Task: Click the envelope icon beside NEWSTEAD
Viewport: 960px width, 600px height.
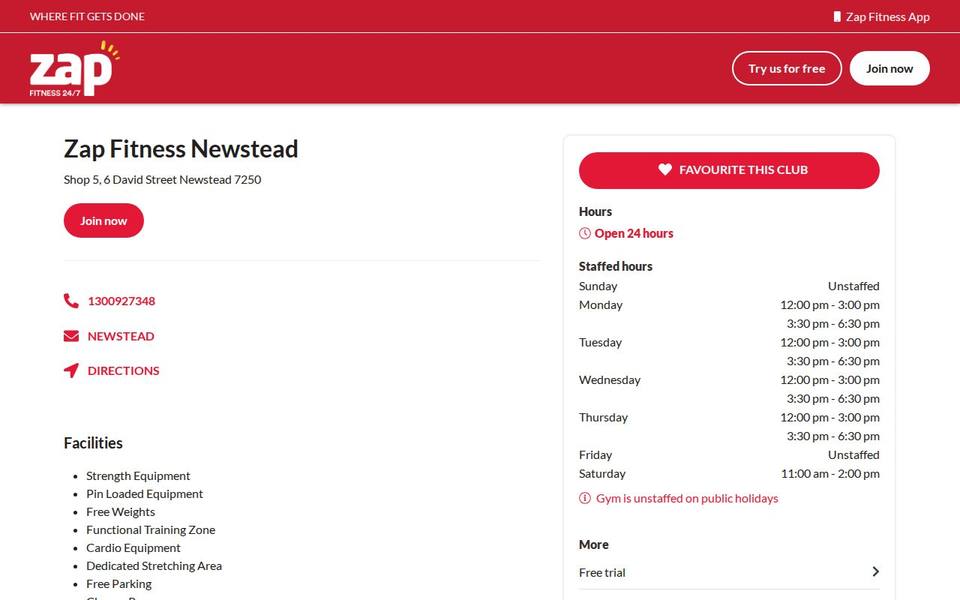Action: pos(71,336)
